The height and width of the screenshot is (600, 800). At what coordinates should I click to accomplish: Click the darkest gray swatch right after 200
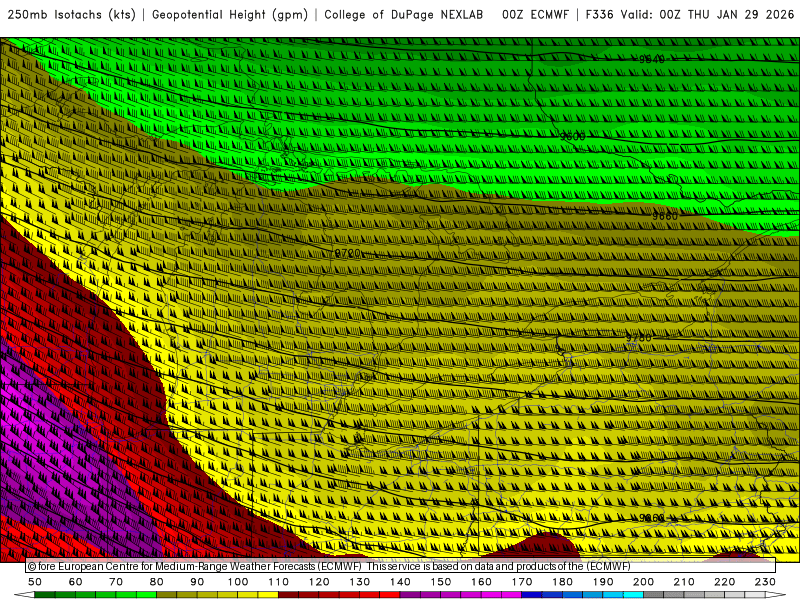654,595
